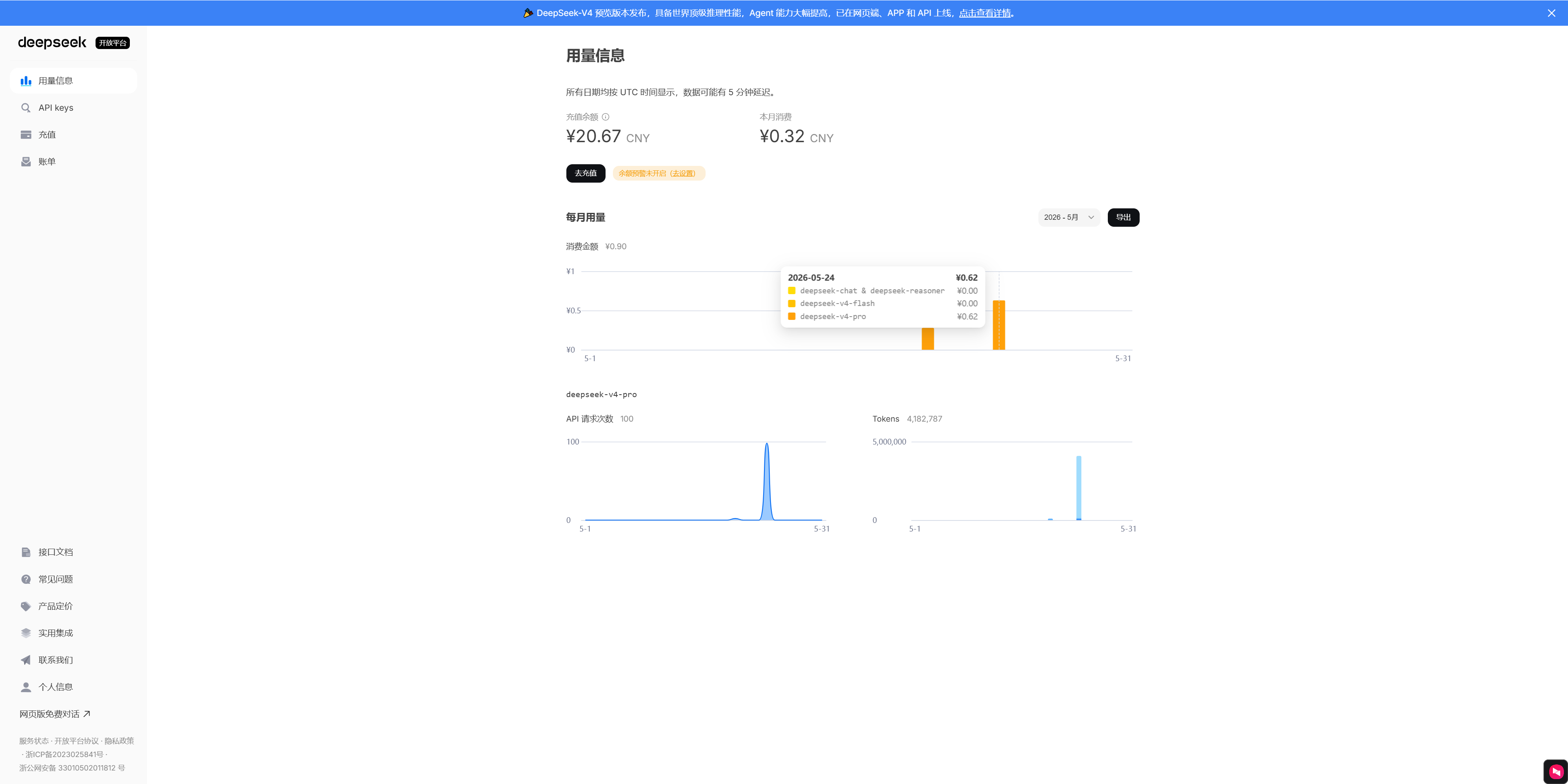The width and height of the screenshot is (1568, 784).
Task: Click the black 去充值 button
Action: (x=586, y=173)
